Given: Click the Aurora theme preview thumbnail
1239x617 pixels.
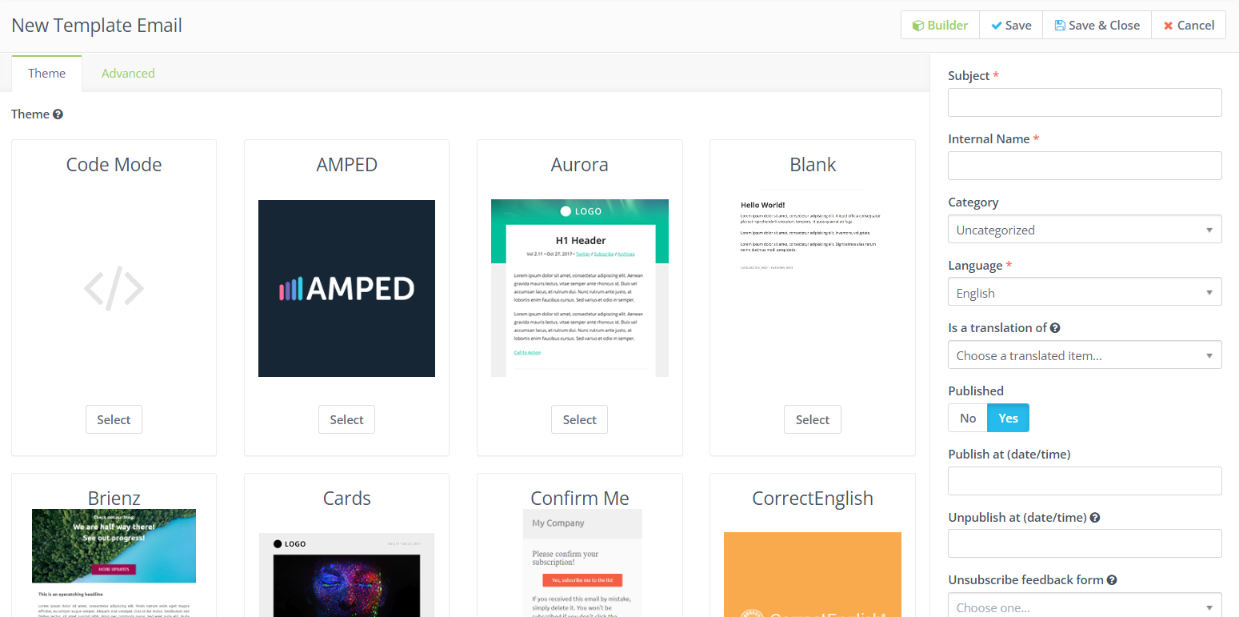Looking at the screenshot, I should (x=579, y=288).
